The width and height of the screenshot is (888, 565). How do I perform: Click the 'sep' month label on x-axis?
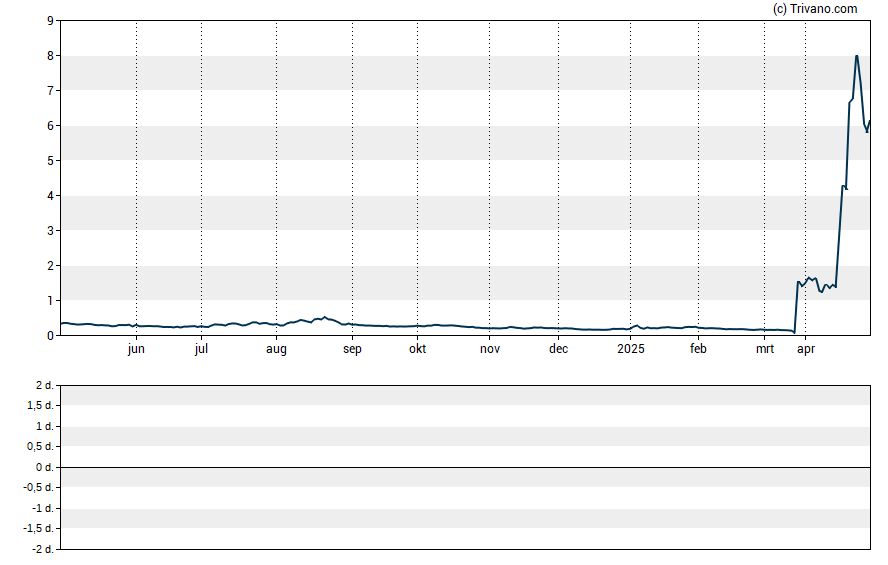pos(352,349)
